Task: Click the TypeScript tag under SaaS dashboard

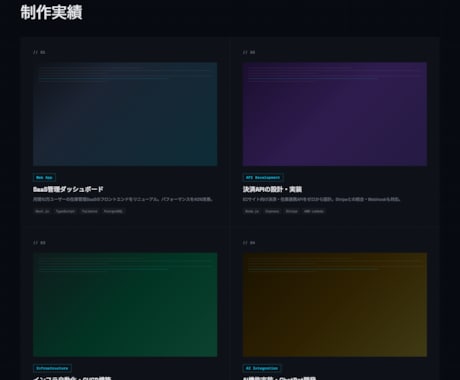Action: click(x=65, y=211)
